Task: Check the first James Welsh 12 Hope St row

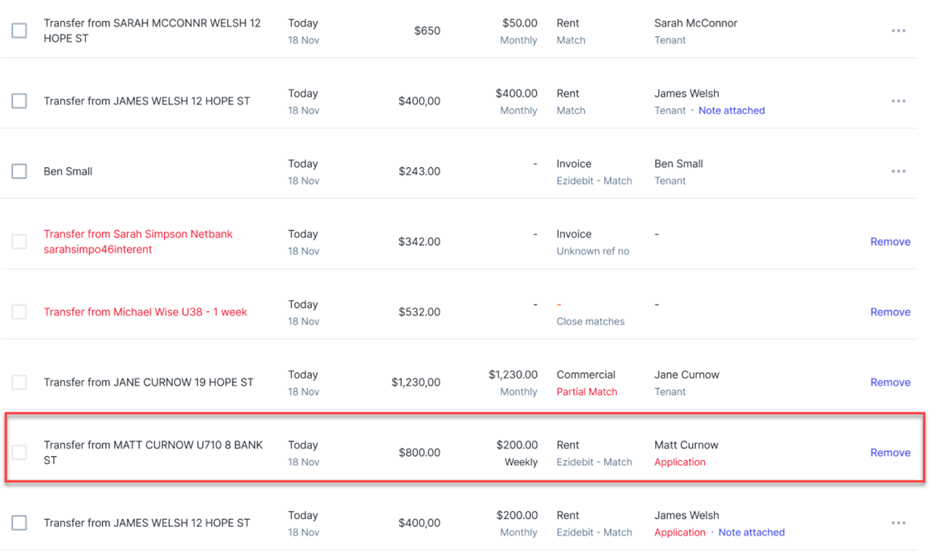Action: (x=19, y=101)
